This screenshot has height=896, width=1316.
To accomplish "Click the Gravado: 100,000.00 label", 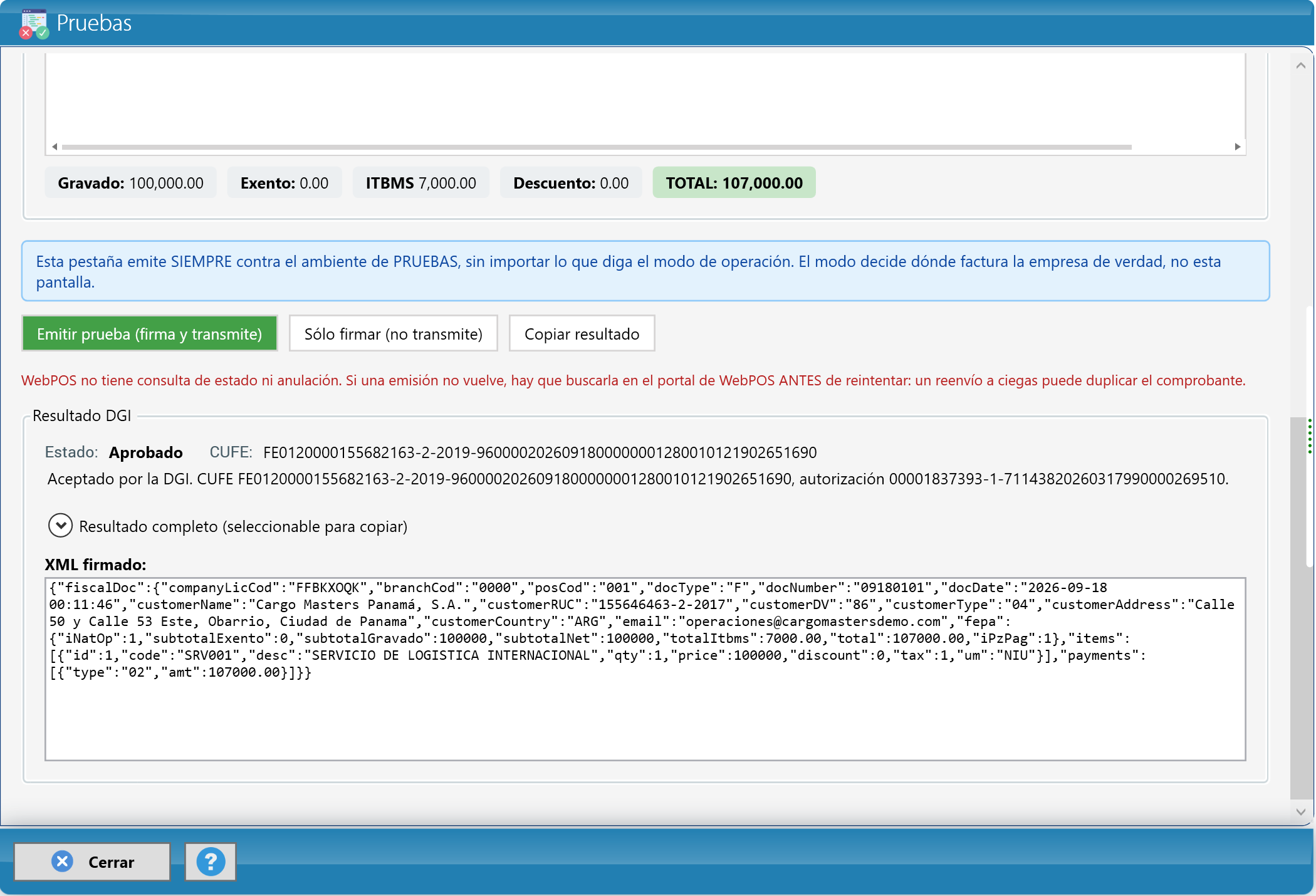I will (130, 182).
